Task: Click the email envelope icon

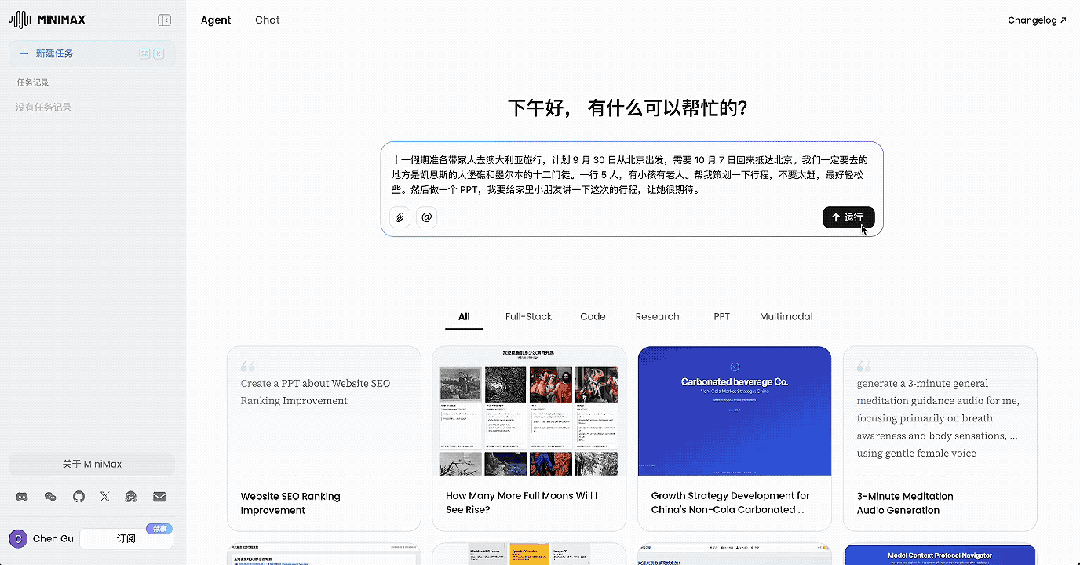Action: 160,496
